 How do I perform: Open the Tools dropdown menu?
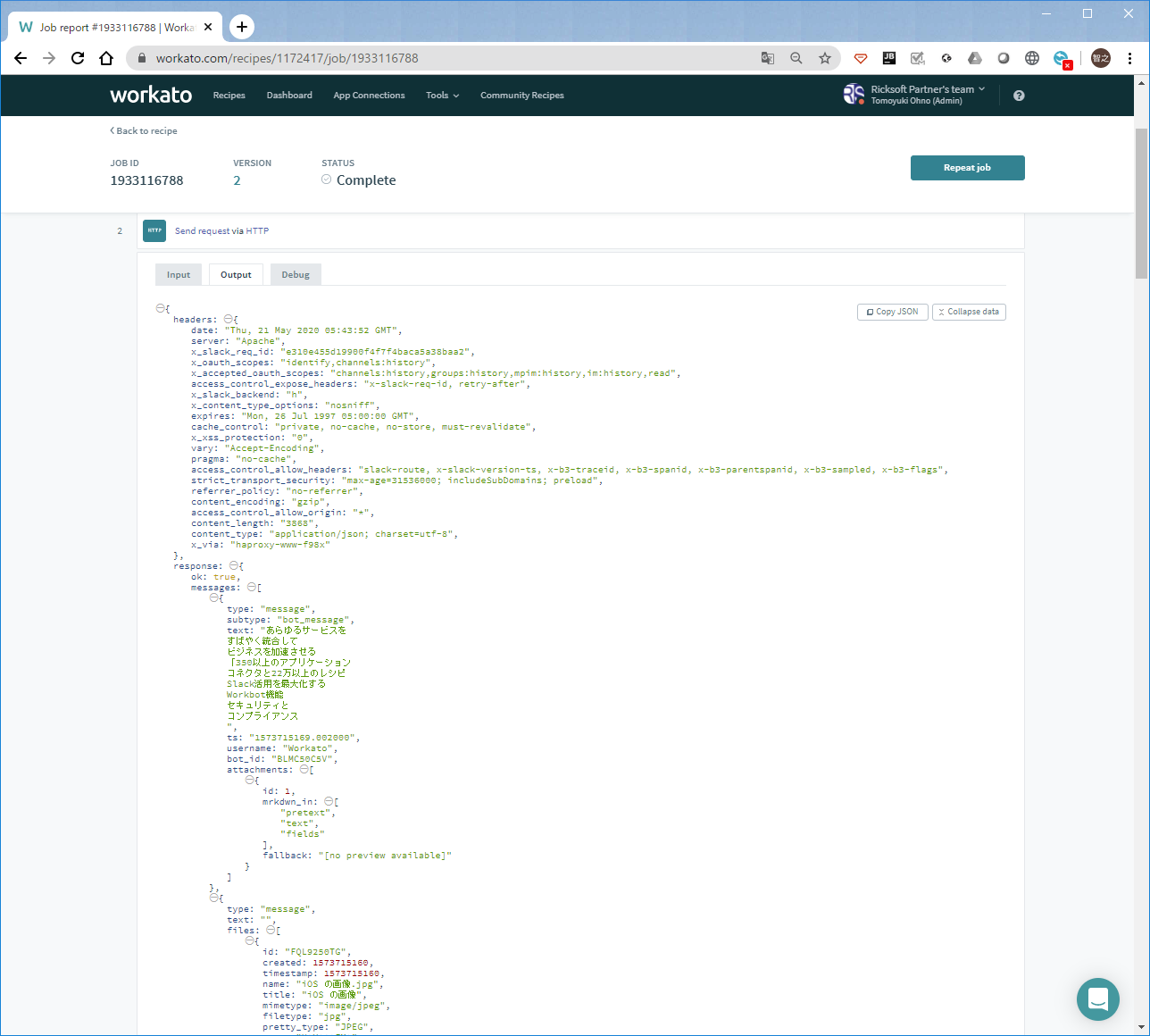click(442, 96)
